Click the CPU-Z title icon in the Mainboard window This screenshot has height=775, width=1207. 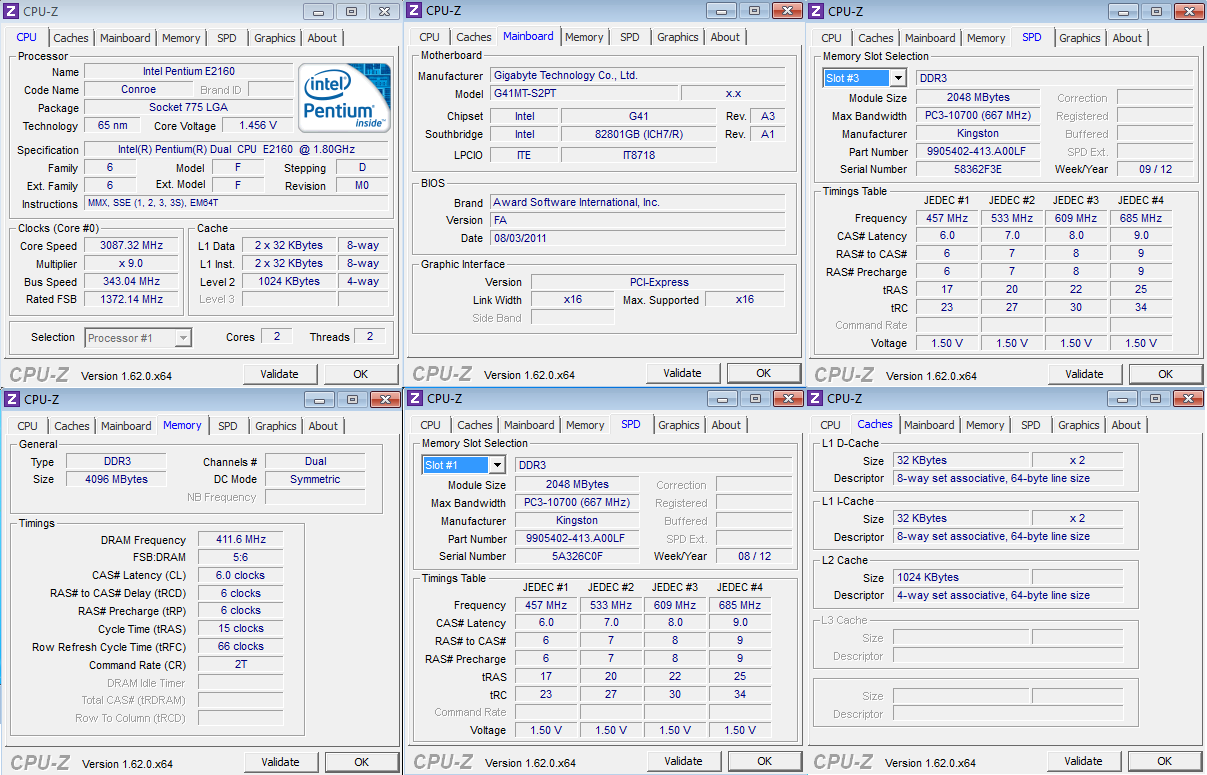(414, 11)
